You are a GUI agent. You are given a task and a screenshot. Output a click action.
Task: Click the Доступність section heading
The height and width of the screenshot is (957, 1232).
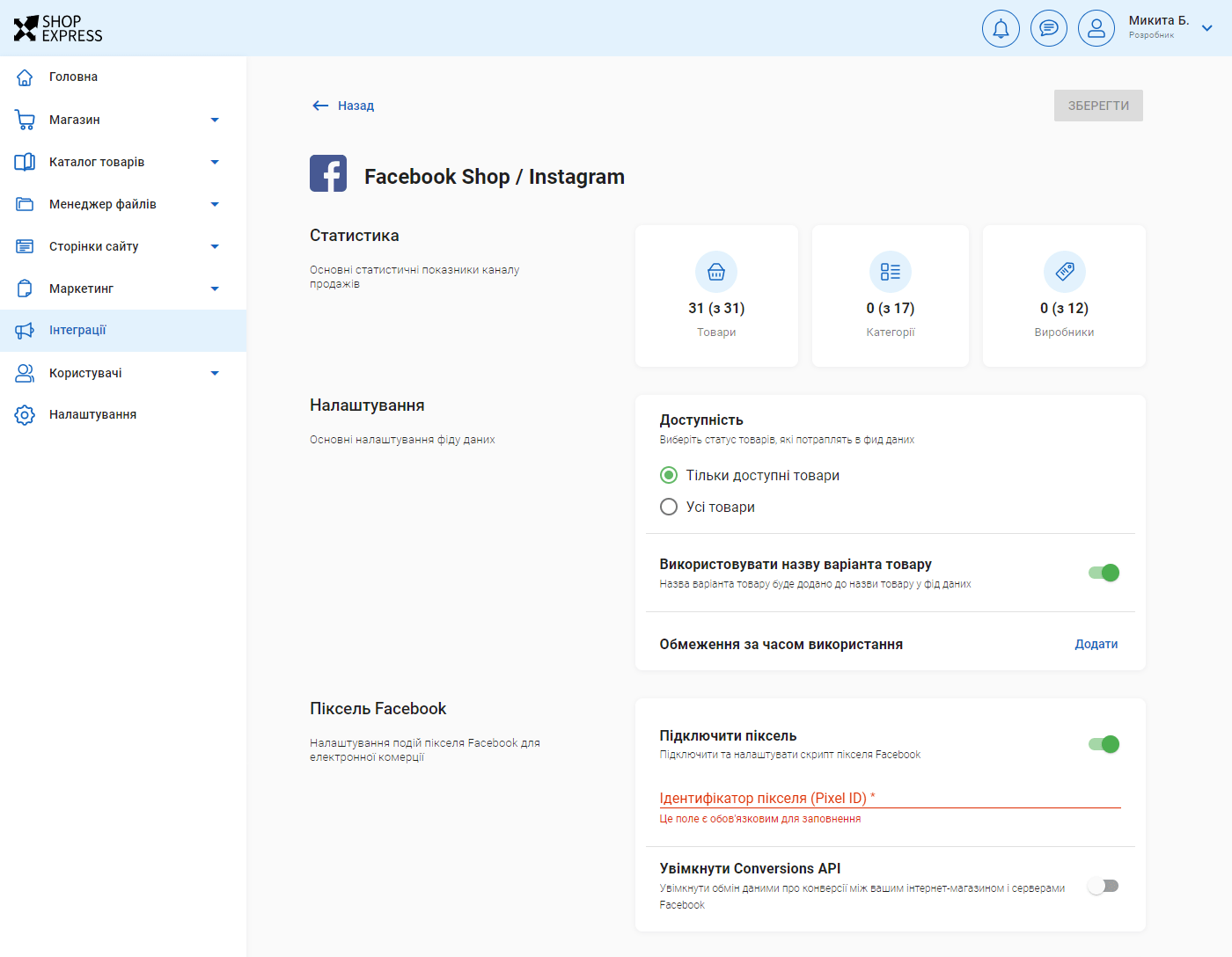(x=701, y=420)
